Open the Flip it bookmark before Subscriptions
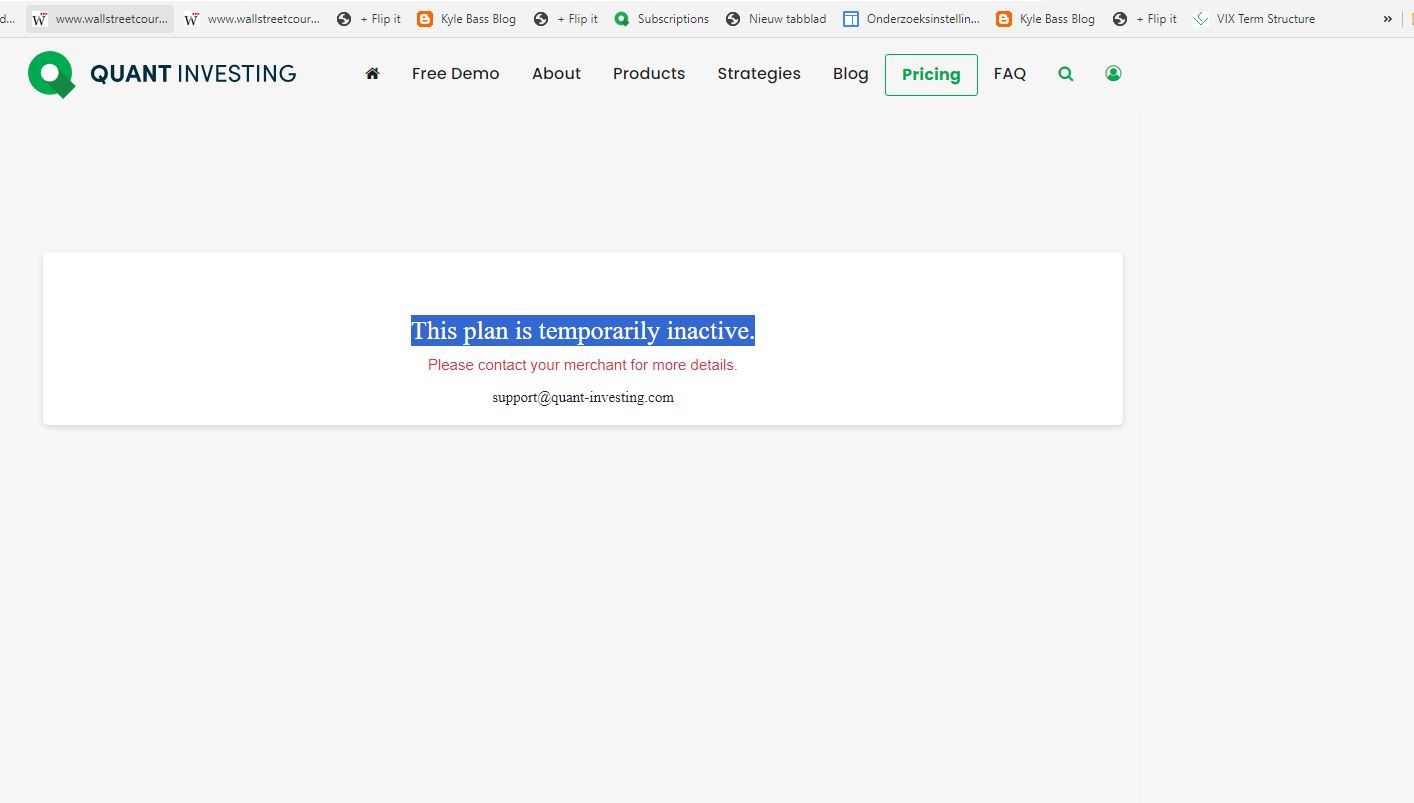Screen dimensions: 1414x803 pos(566,19)
